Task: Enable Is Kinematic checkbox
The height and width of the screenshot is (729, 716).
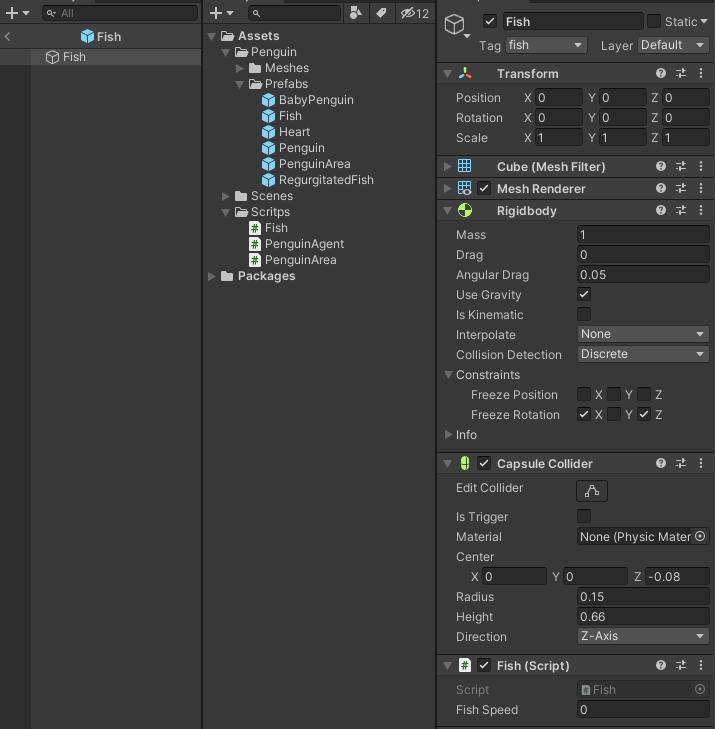Action: pyautogui.click(x=584, y=314)
